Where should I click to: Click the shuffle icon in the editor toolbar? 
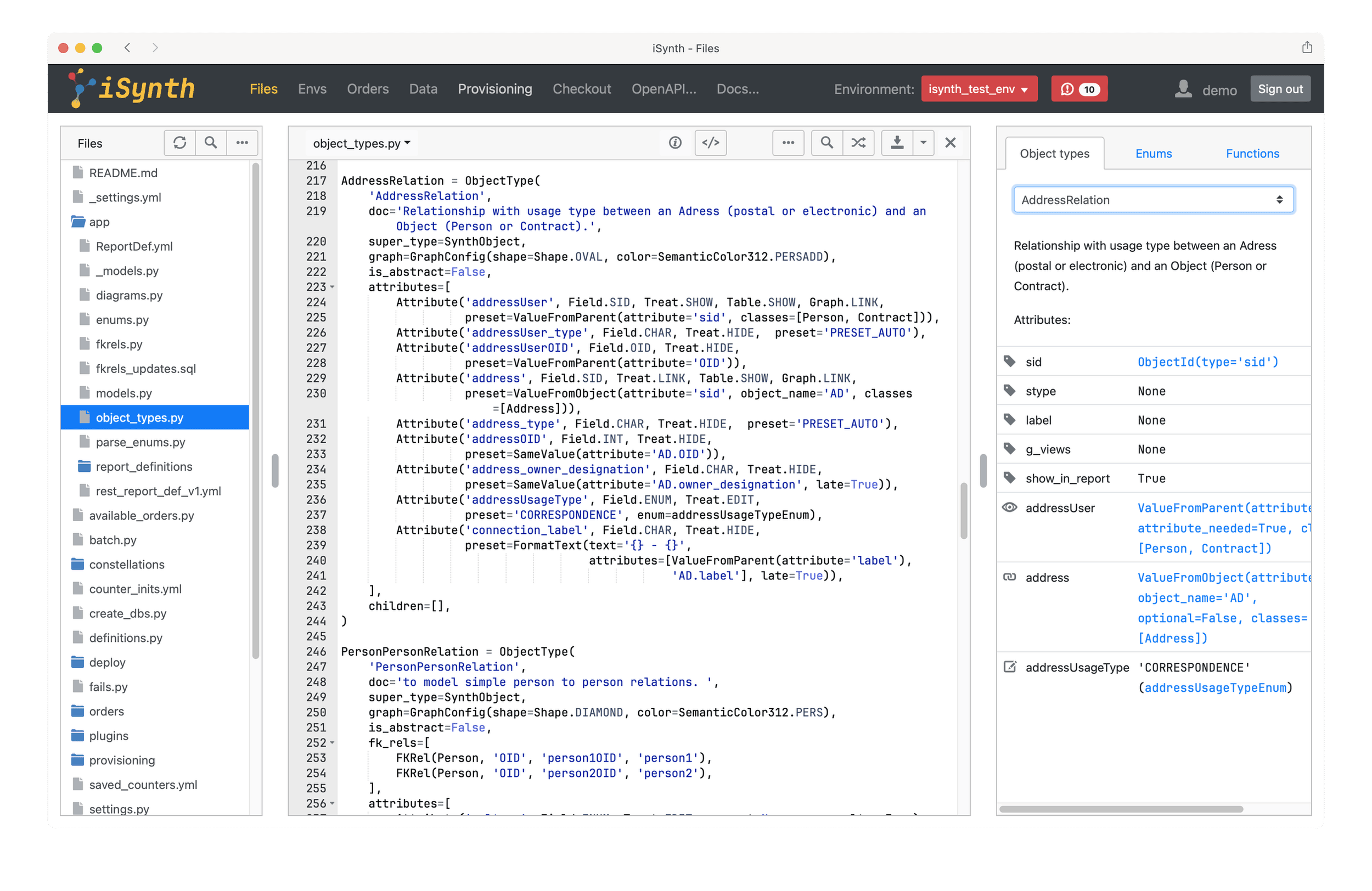click(x=858, y=142)
